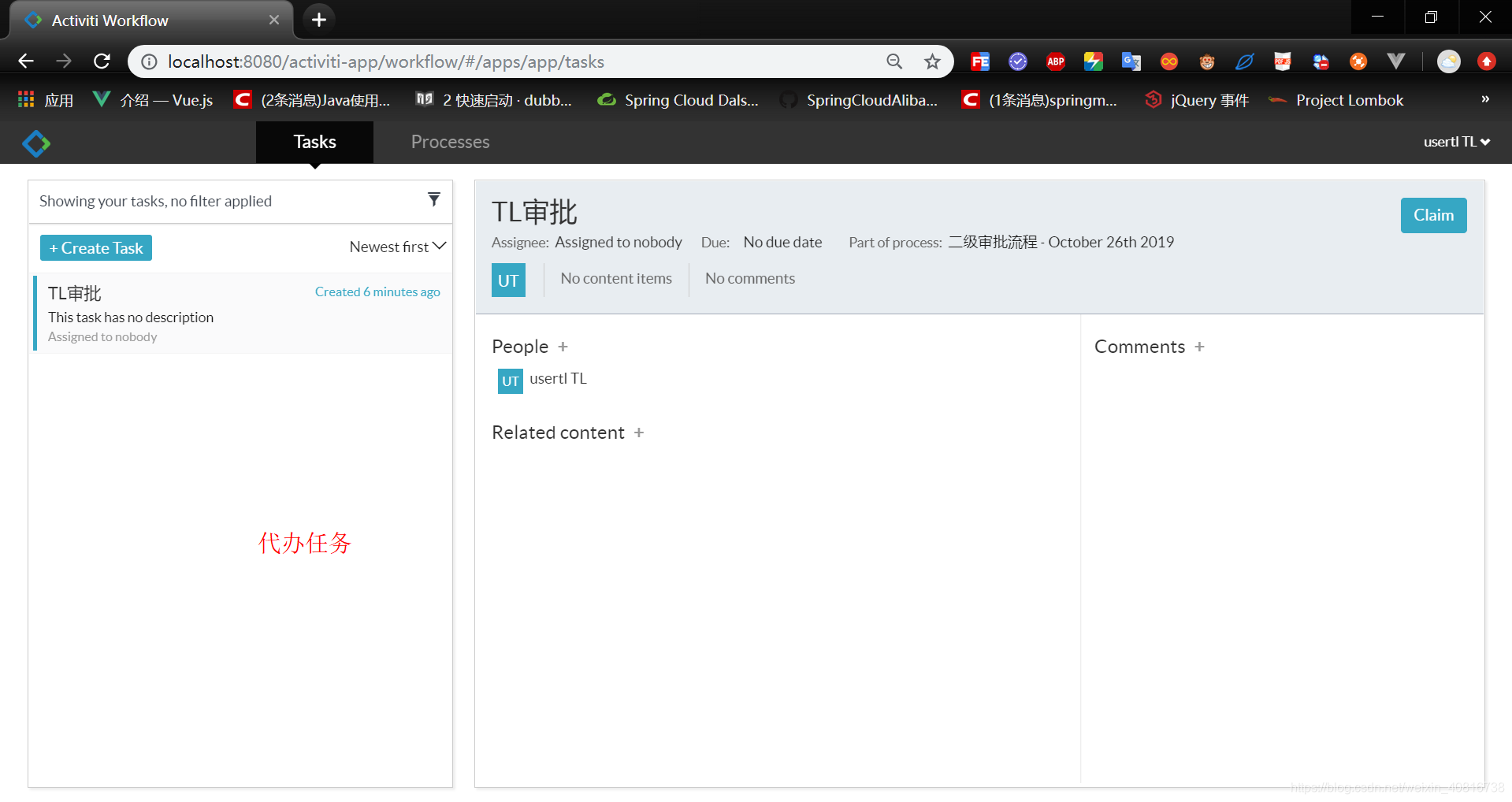Open the FE browser extension
1512x802 pixels.
click(979, 61)
